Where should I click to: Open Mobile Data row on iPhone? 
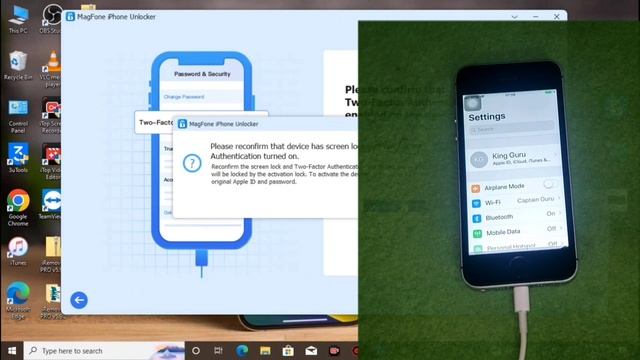(x=518, y=231)
